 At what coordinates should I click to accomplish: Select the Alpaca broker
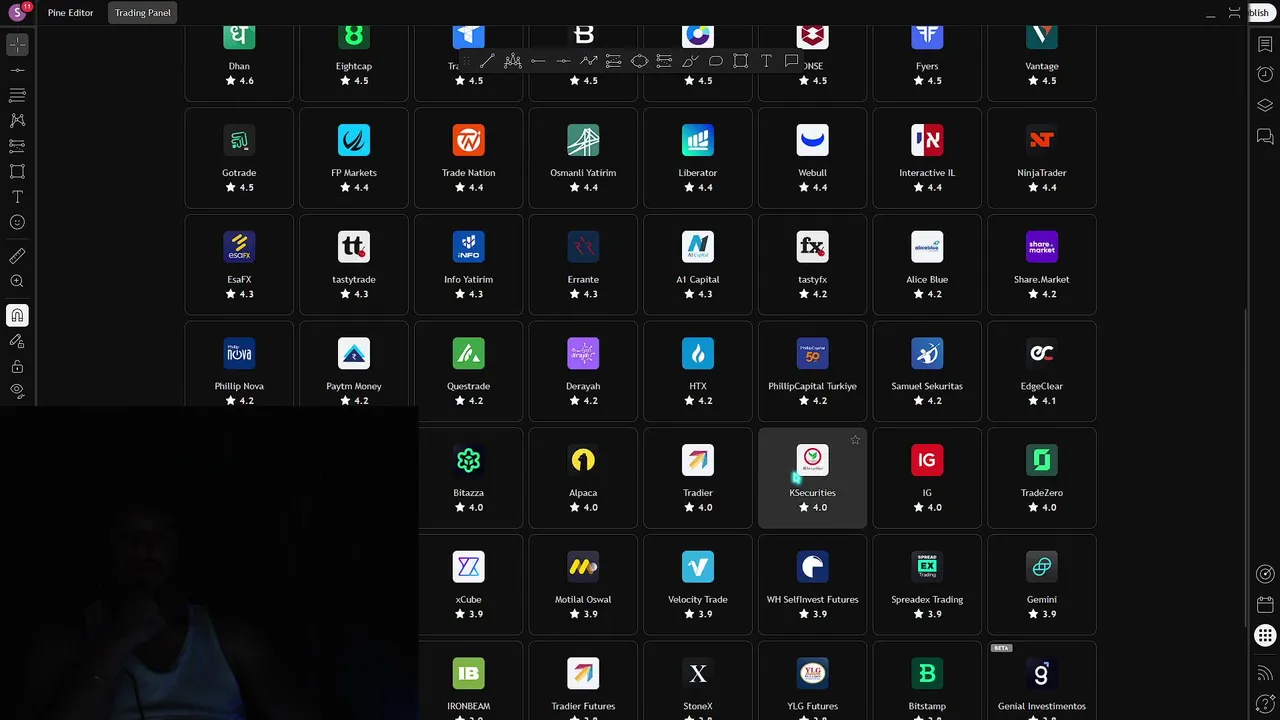583,478
